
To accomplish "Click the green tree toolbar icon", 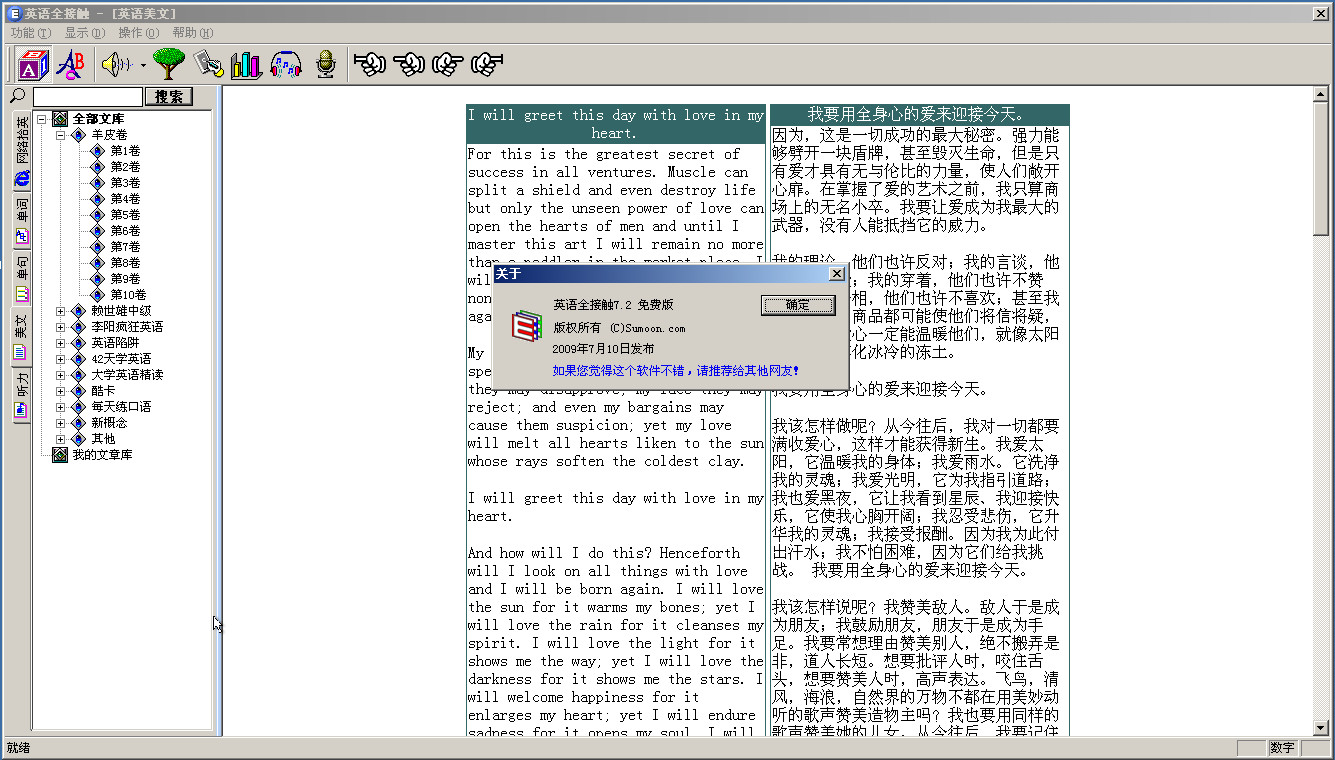I will [168, 65].
